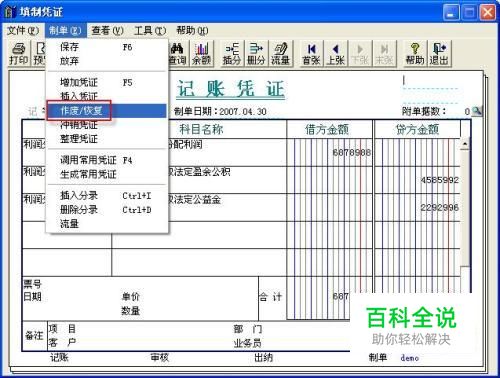Click the magnifier icon beside 附单据数

pyautogui.click(x=477, y=111)
